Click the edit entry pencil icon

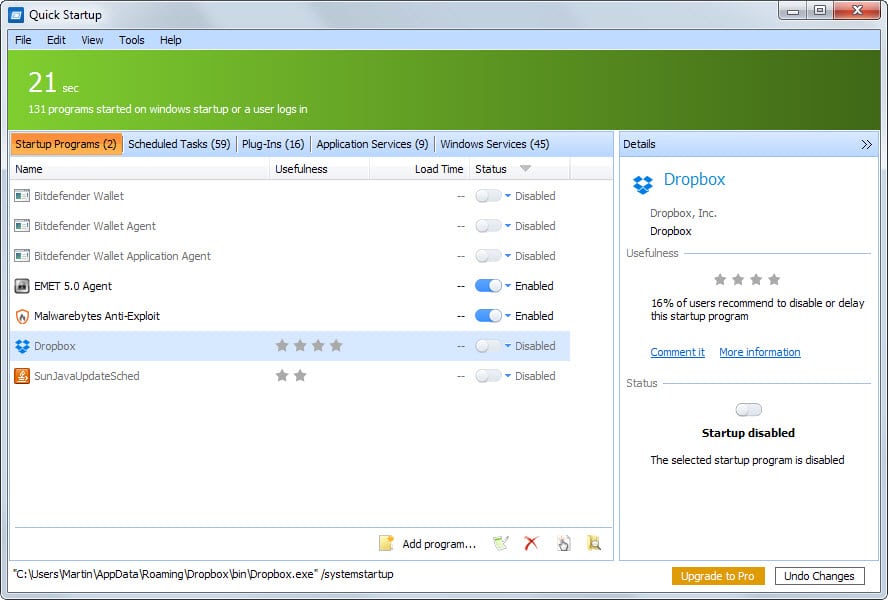pyautogui.click(x=501, y=543)
